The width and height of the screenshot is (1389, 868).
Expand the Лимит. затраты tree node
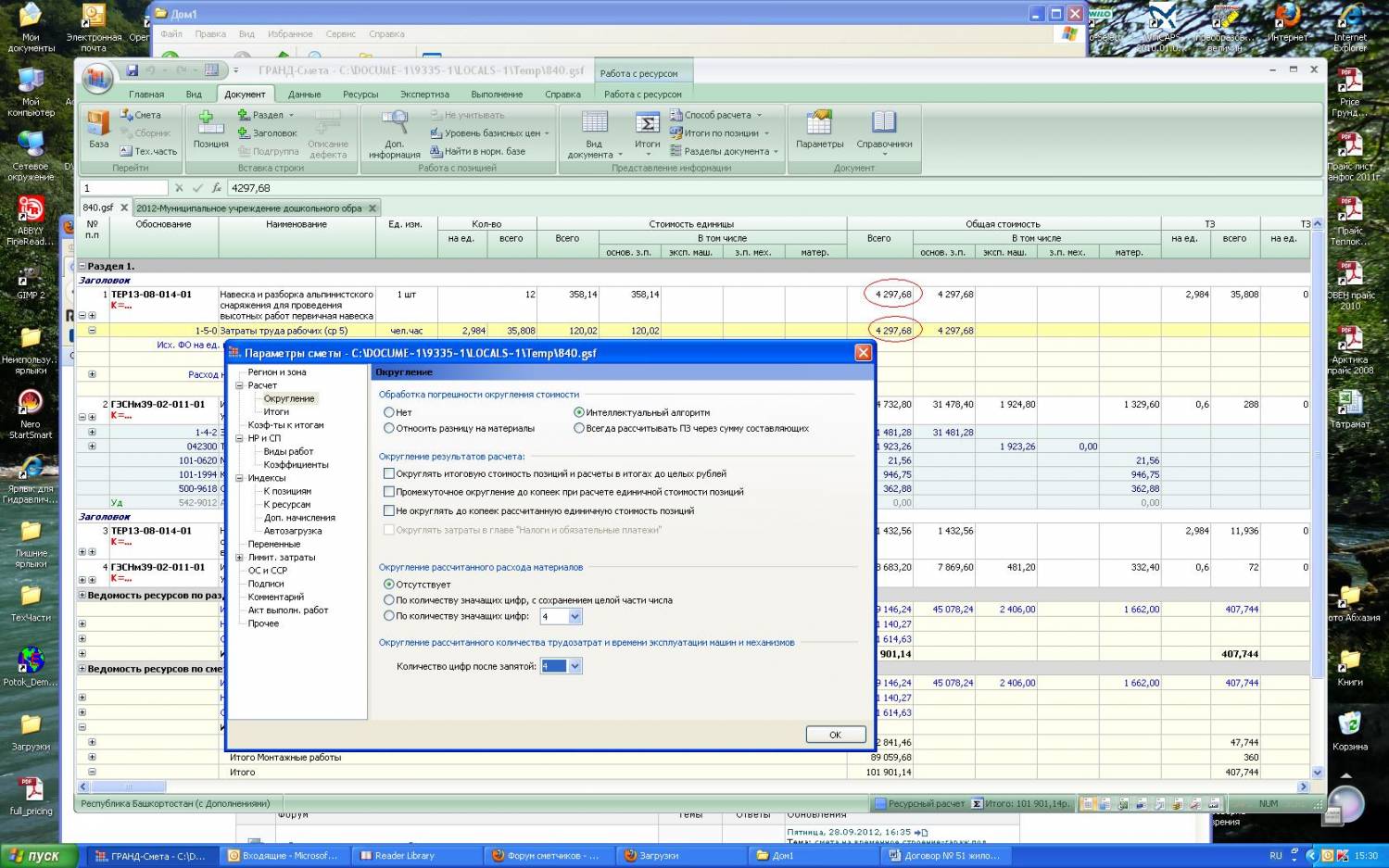(x=239, y=558)
